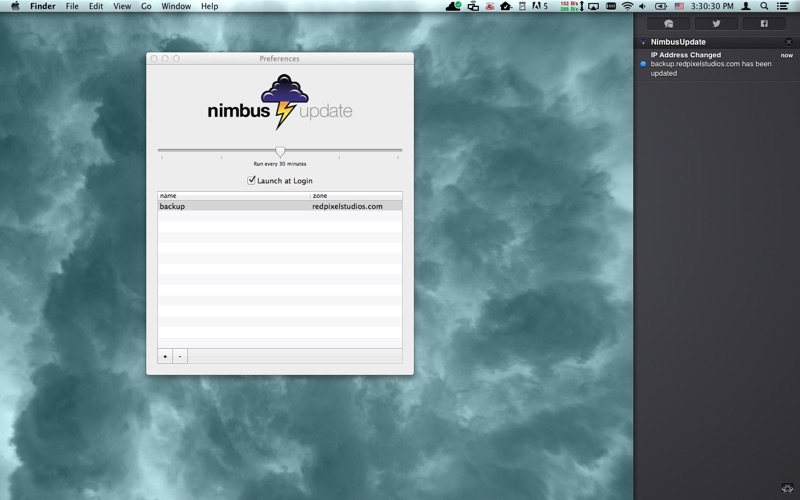Screen dimensions: 800x500
Task: Open the Window menu
Action: click(x=176, y=6)
